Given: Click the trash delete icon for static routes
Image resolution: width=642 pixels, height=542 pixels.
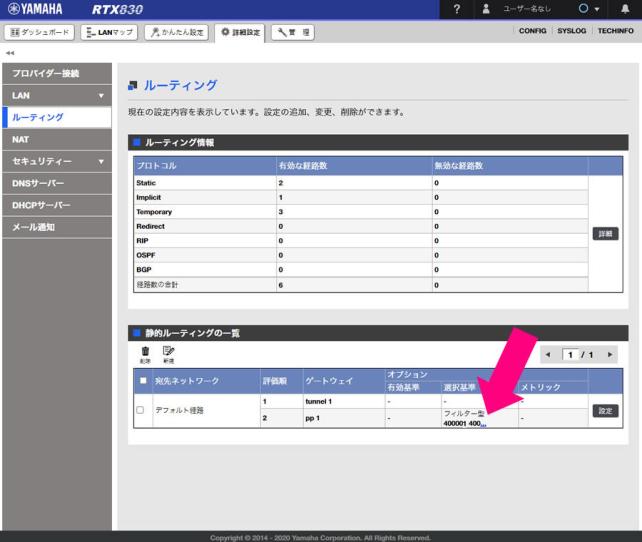Looking at the screenshot, I should click(145, 355).
